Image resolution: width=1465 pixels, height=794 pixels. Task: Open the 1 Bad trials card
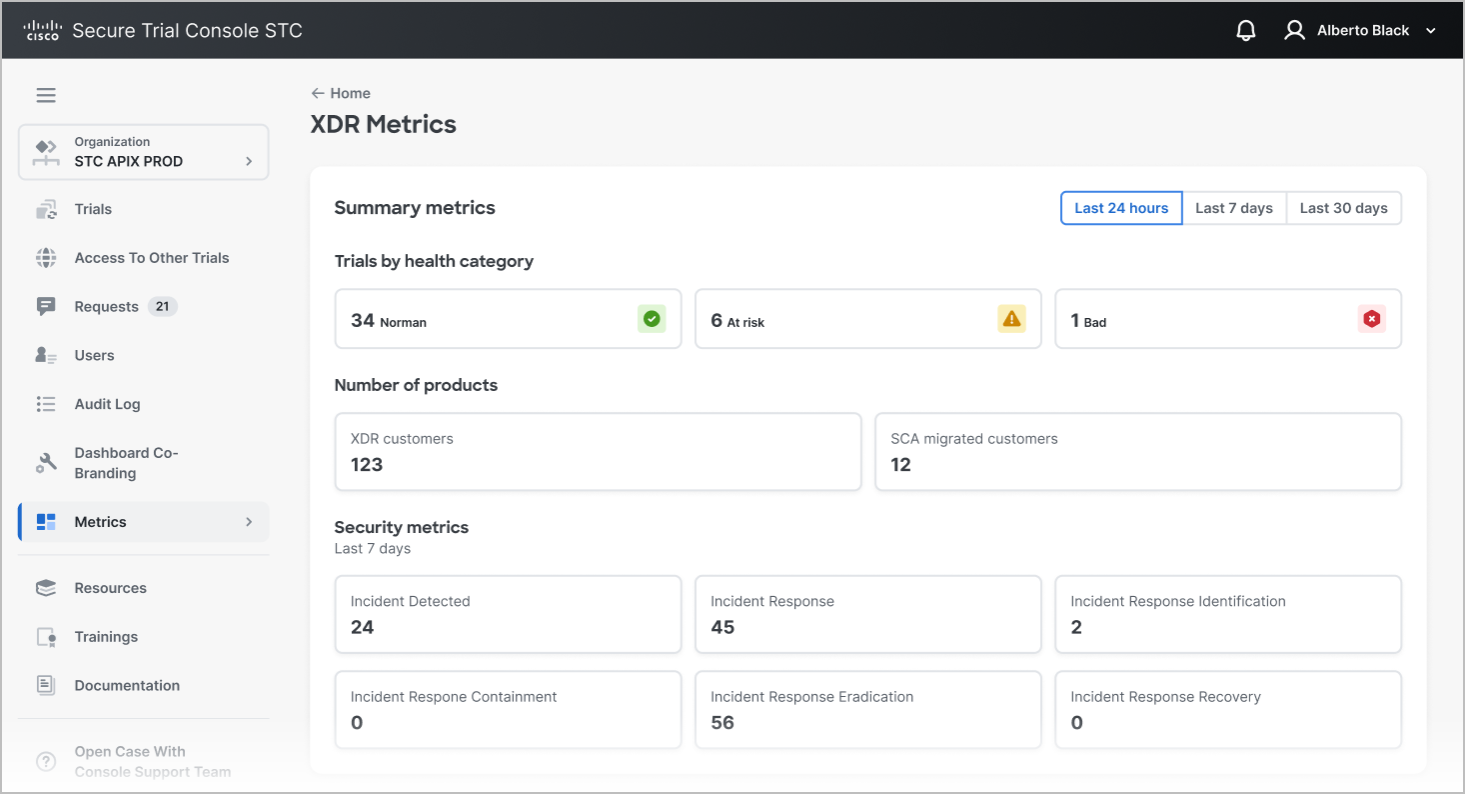coord(1228,319)
